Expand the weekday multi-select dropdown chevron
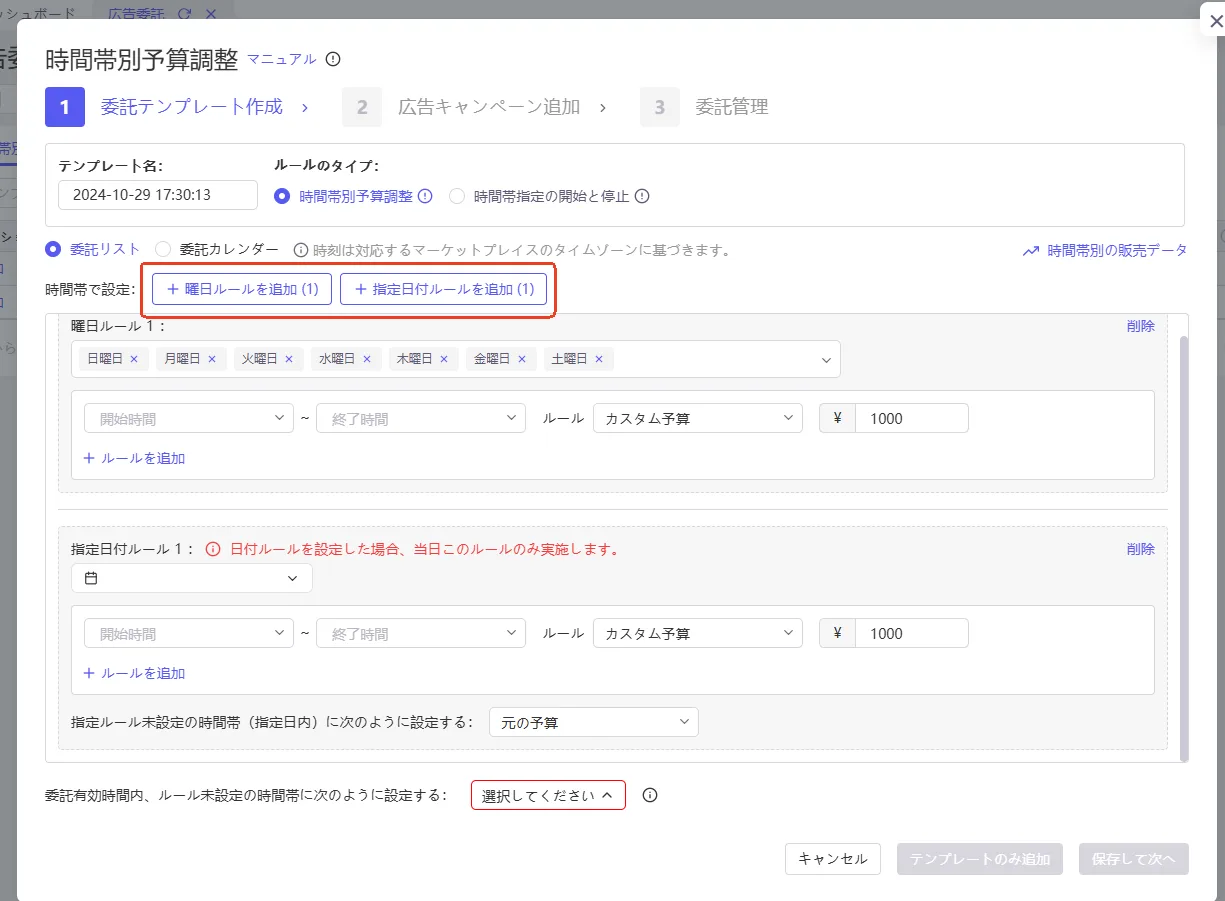 click(826, 360)
